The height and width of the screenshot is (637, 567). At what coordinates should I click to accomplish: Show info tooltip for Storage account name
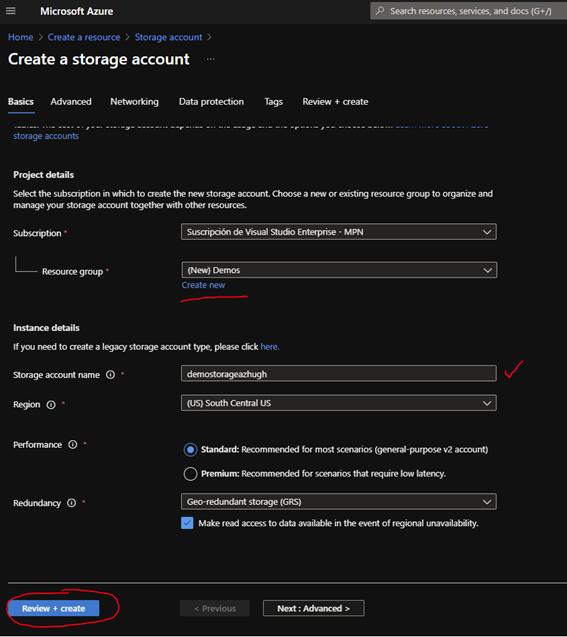[110, 375]
